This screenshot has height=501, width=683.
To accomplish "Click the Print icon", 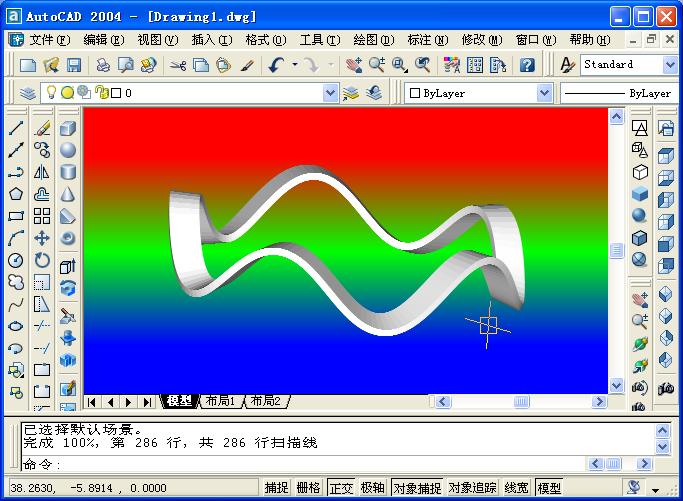I will tap(103, 65).
